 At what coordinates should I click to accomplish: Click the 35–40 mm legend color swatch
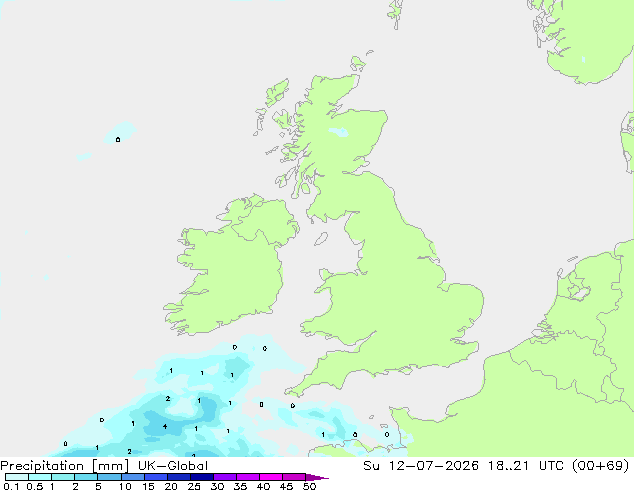[x=247, y=477]
